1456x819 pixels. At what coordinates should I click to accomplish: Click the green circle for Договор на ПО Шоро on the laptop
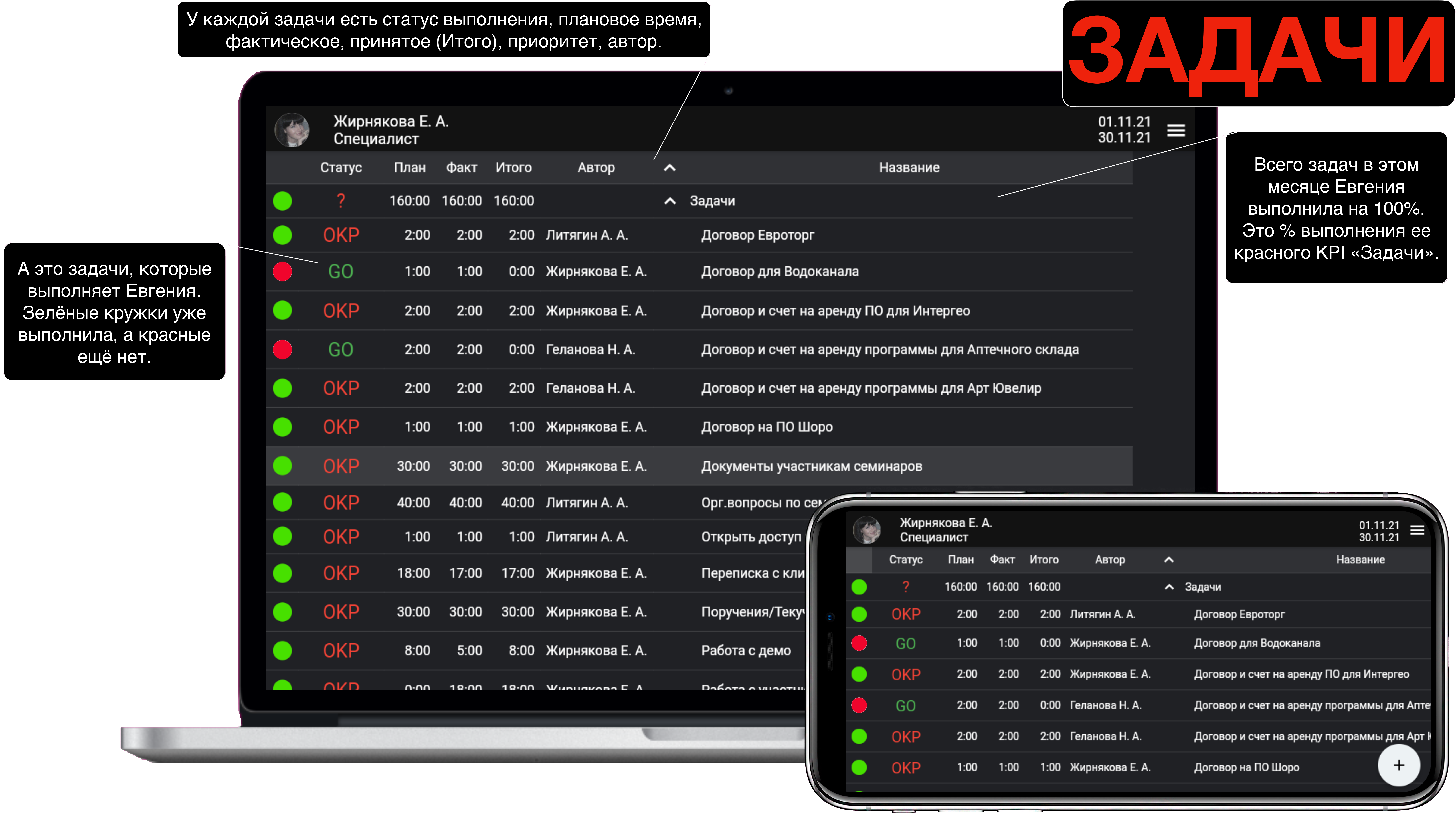[283, 427]
